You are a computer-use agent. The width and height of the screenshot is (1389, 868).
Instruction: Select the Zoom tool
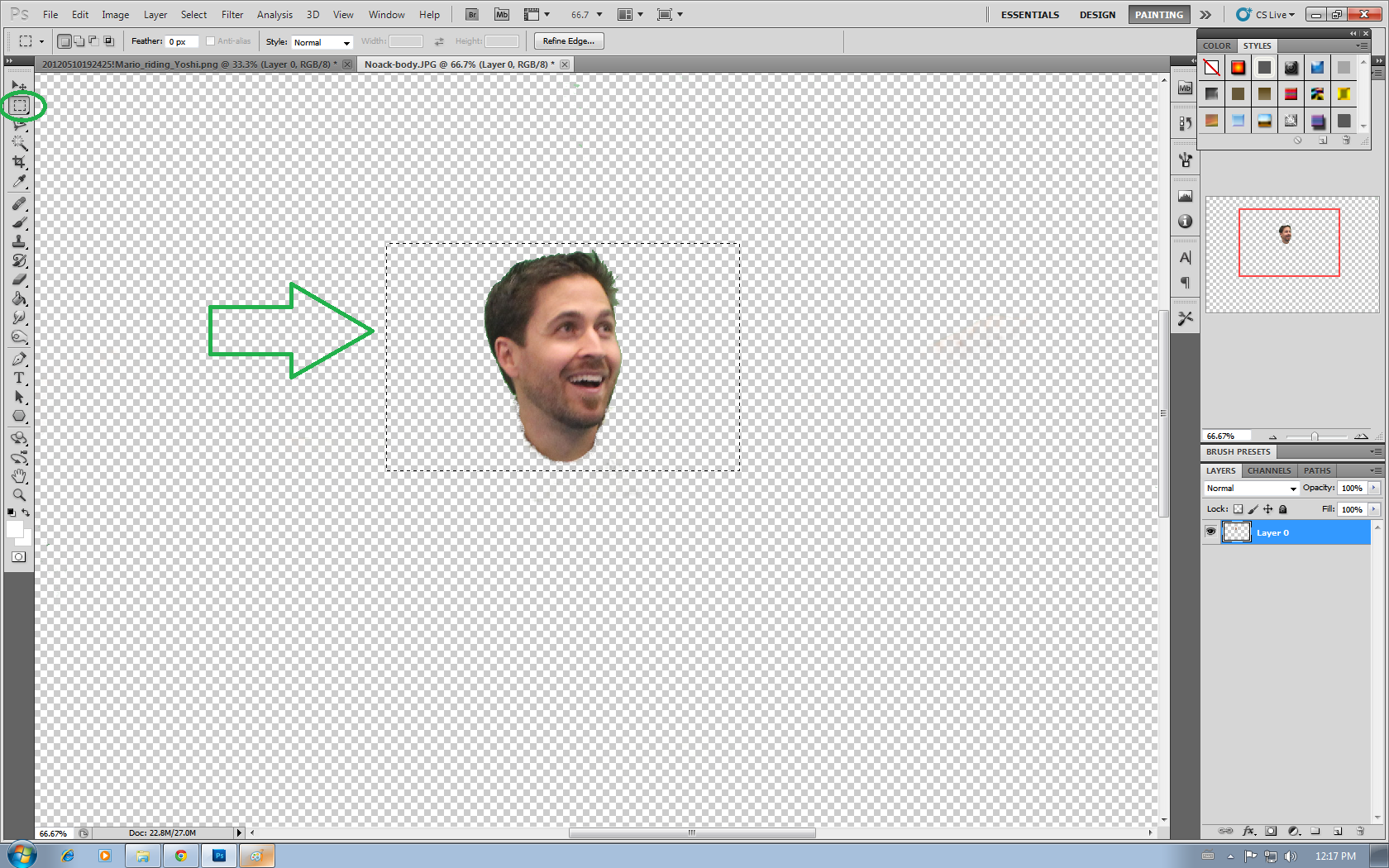pyautogui.click(x=20, y=494)
